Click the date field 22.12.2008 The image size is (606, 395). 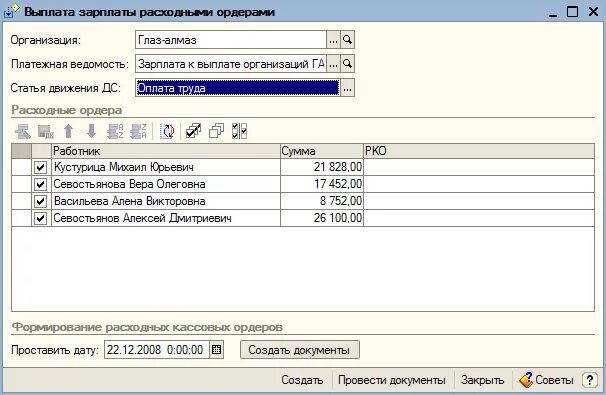157,350
